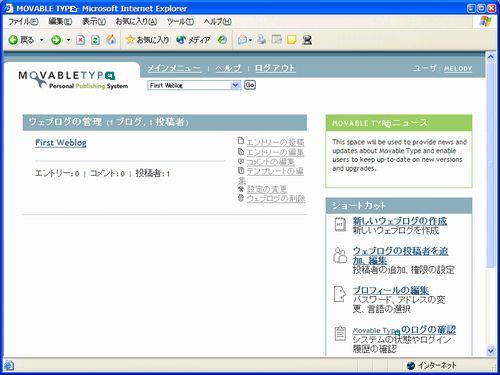Viewport: 500px width, 375px height.
Task: Click the scrollbar up arrow
Action: (x=490, y=57)
